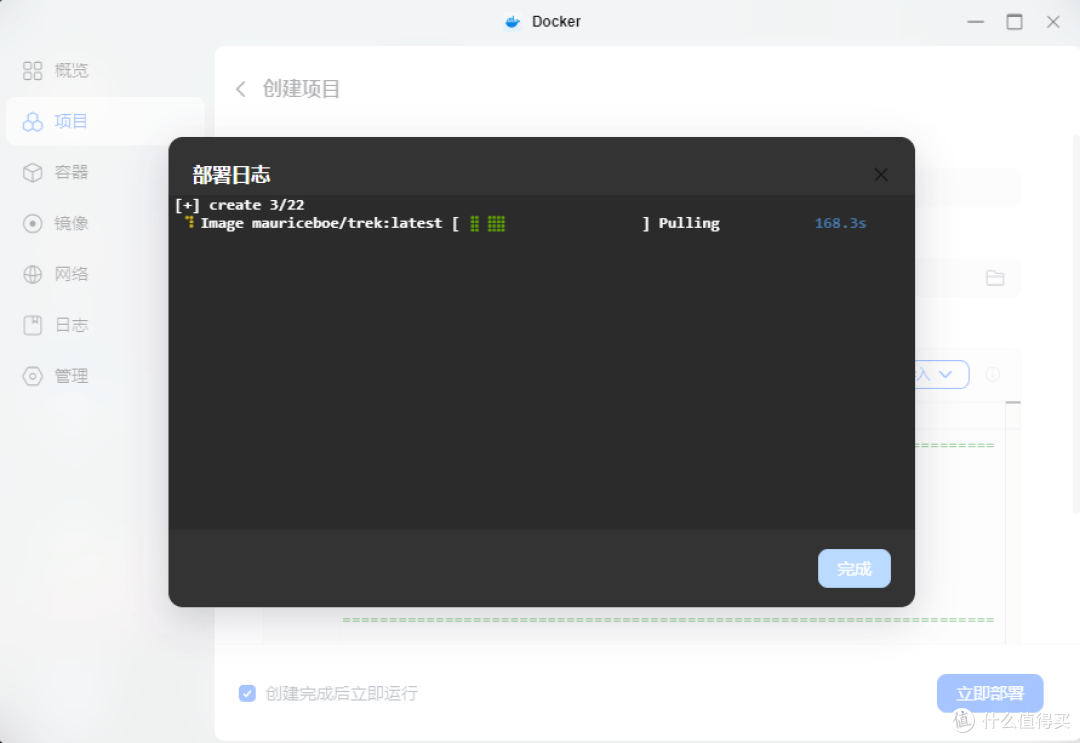Viewport: 1080px width, 743px height.
Task: Click the 管理 gear icon
Action: pyautogui.click(x=32, y=376)
